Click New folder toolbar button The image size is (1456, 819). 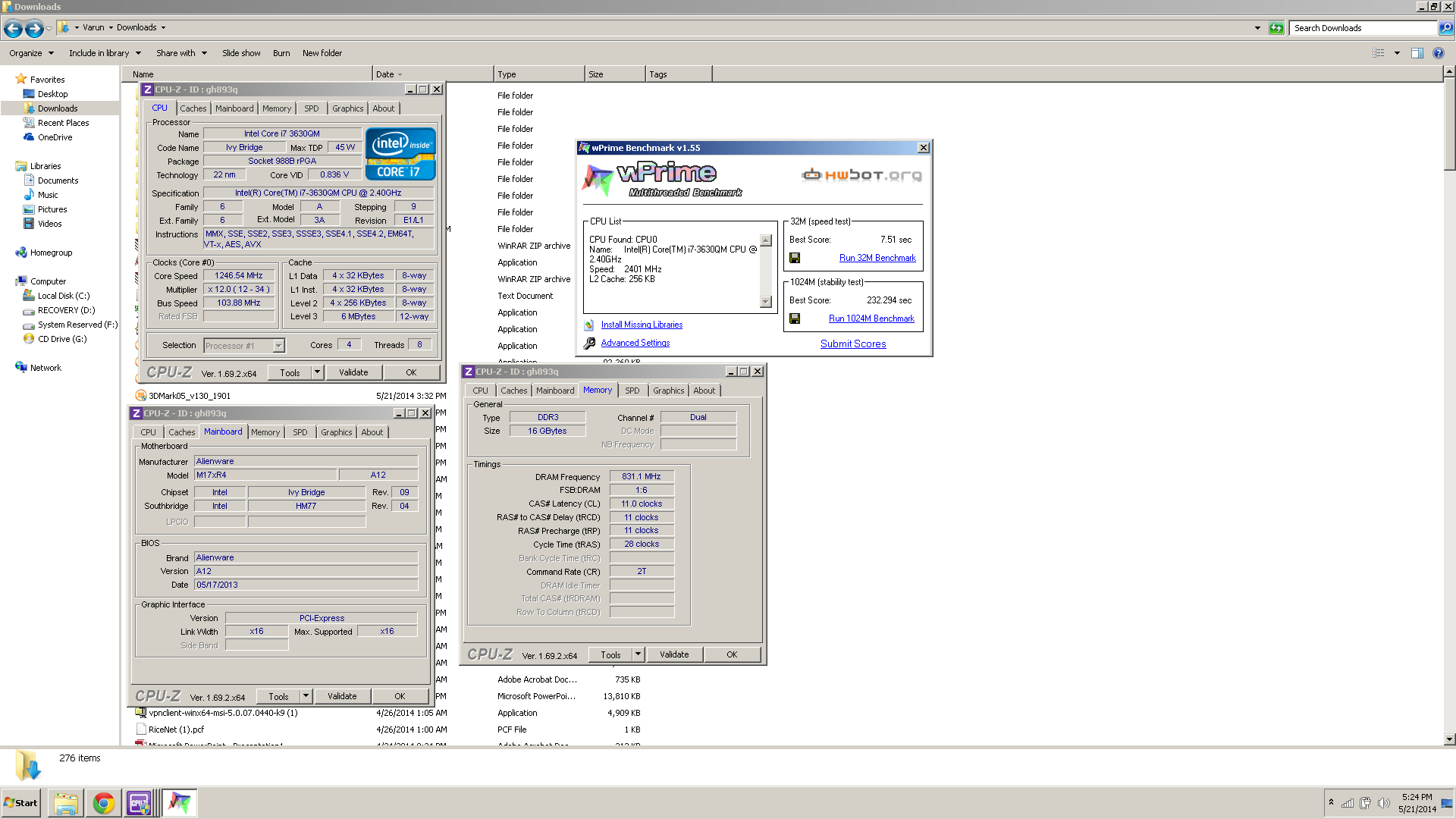(x=322, y=53)
